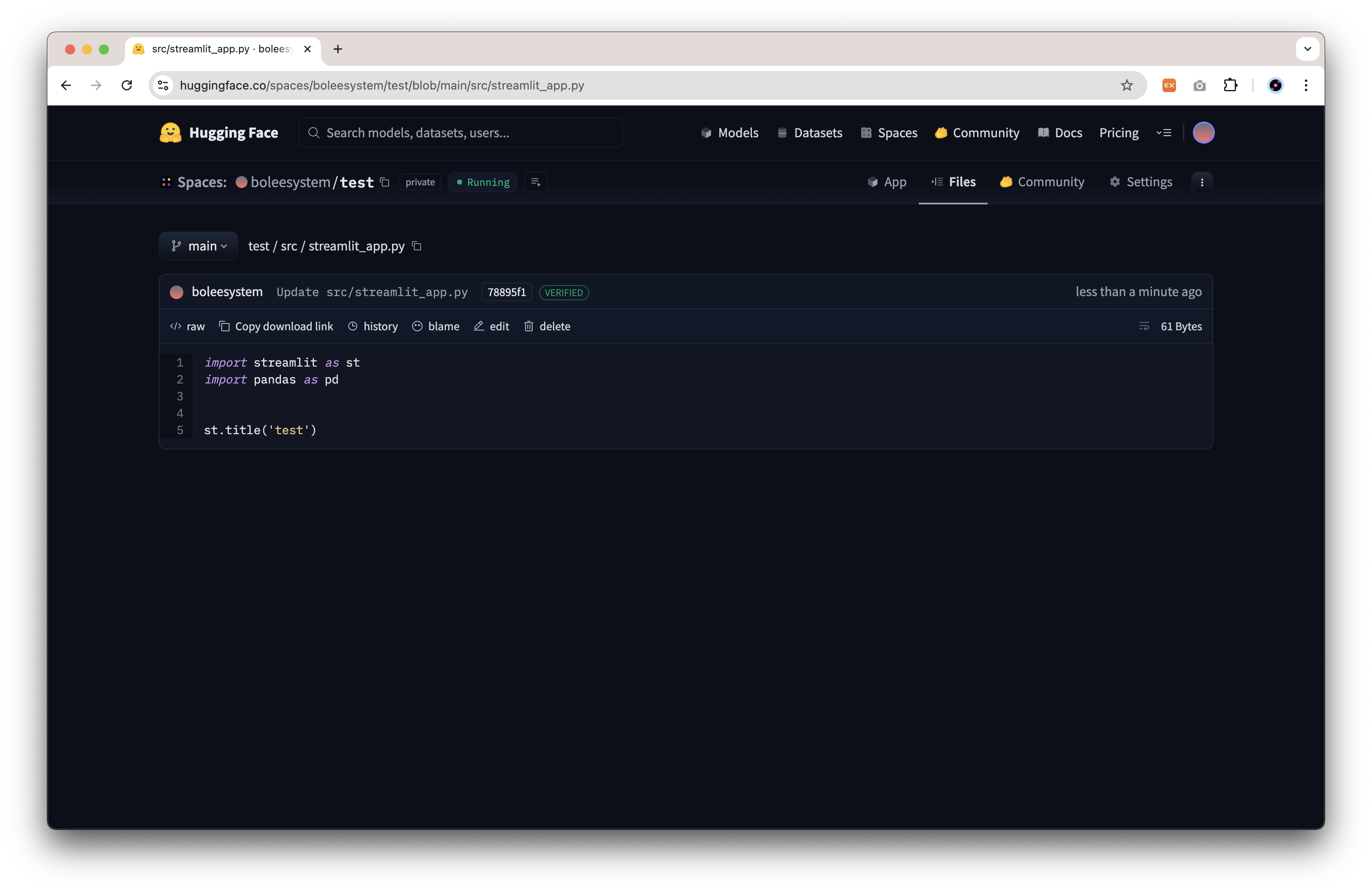This screenshot has height=892, width=1372.
Task: Open the space logs panel icon
Action: tap(536, 182)
